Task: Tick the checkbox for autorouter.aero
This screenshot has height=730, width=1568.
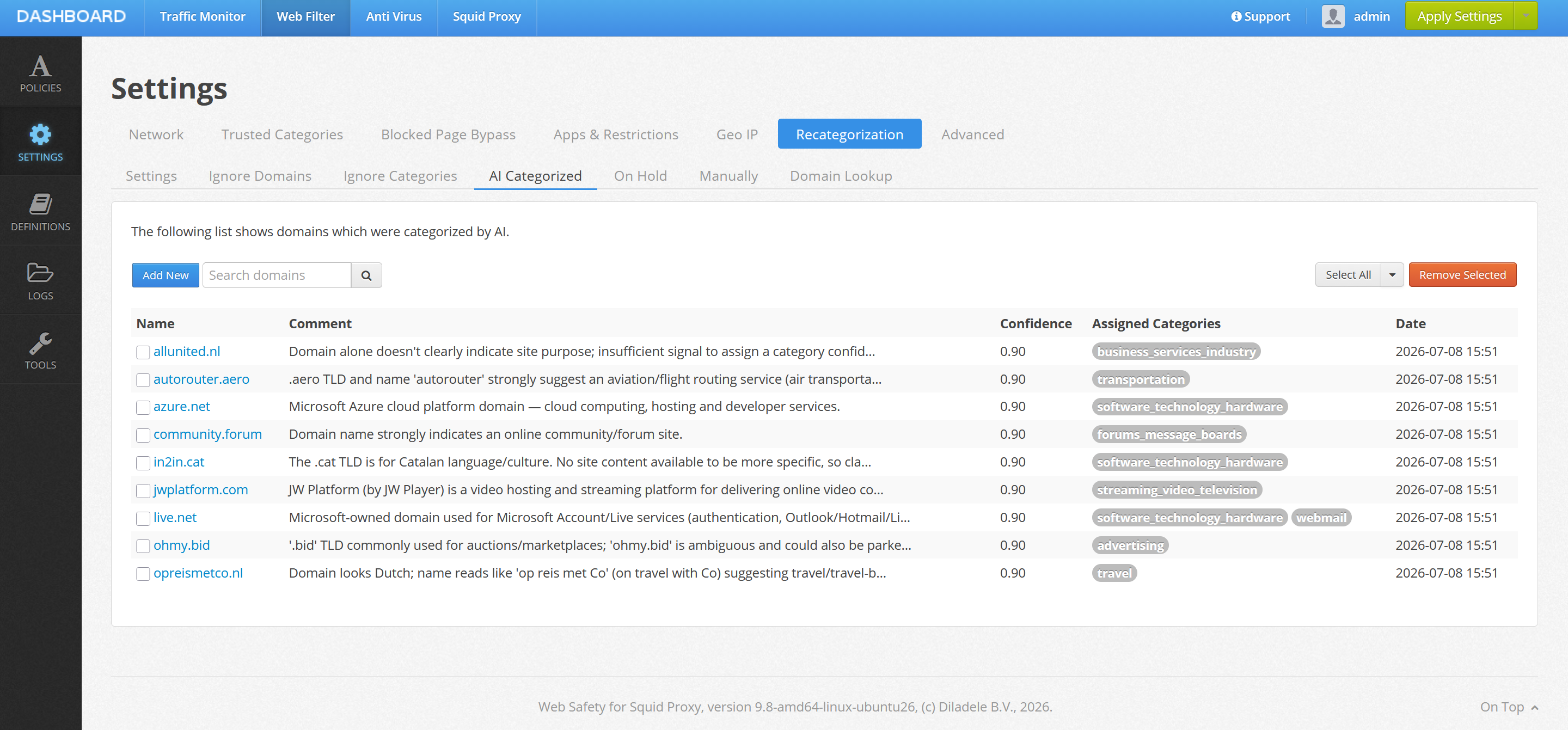Action: [x=143, y=380]
